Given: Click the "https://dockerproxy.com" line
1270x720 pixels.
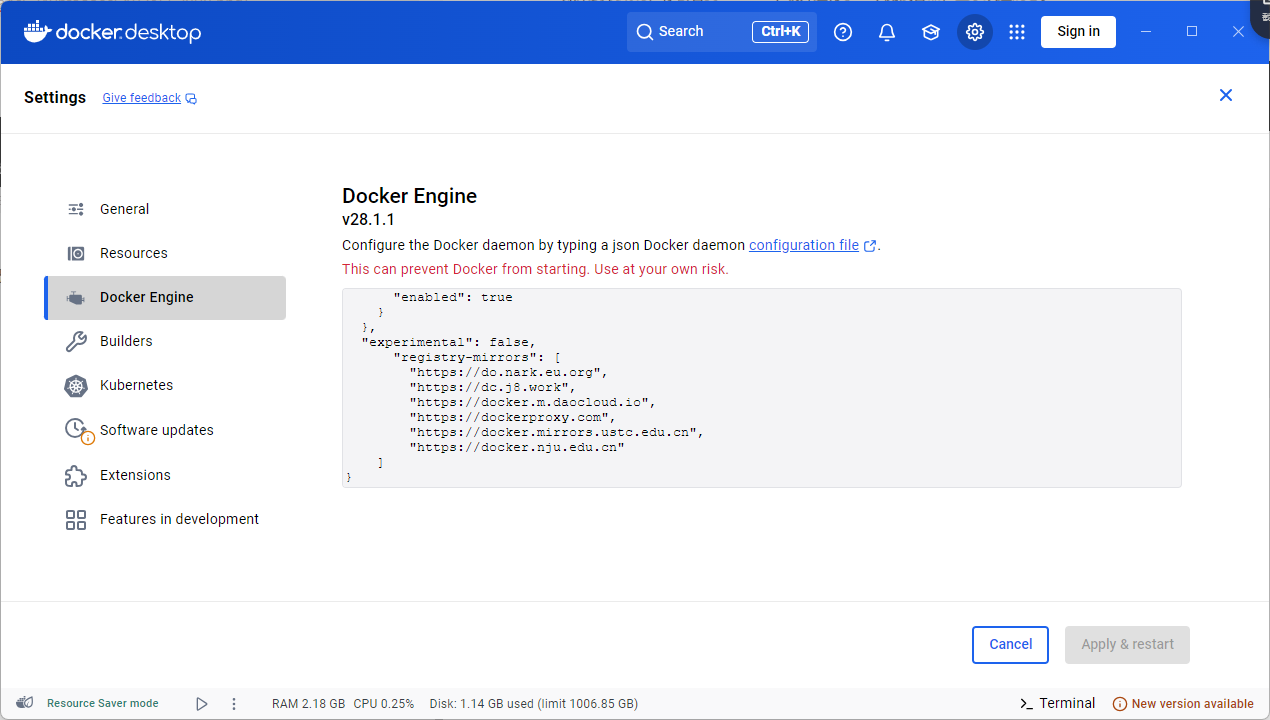Looking at the screenshot, I should click(512, 417).
